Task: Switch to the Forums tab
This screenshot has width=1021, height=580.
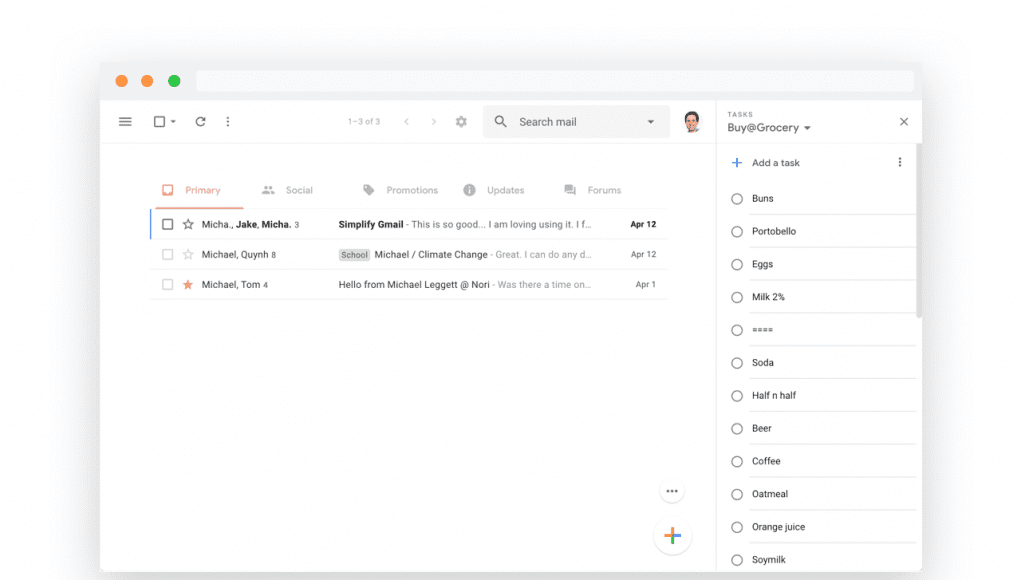Action: [x=593, y=190]
